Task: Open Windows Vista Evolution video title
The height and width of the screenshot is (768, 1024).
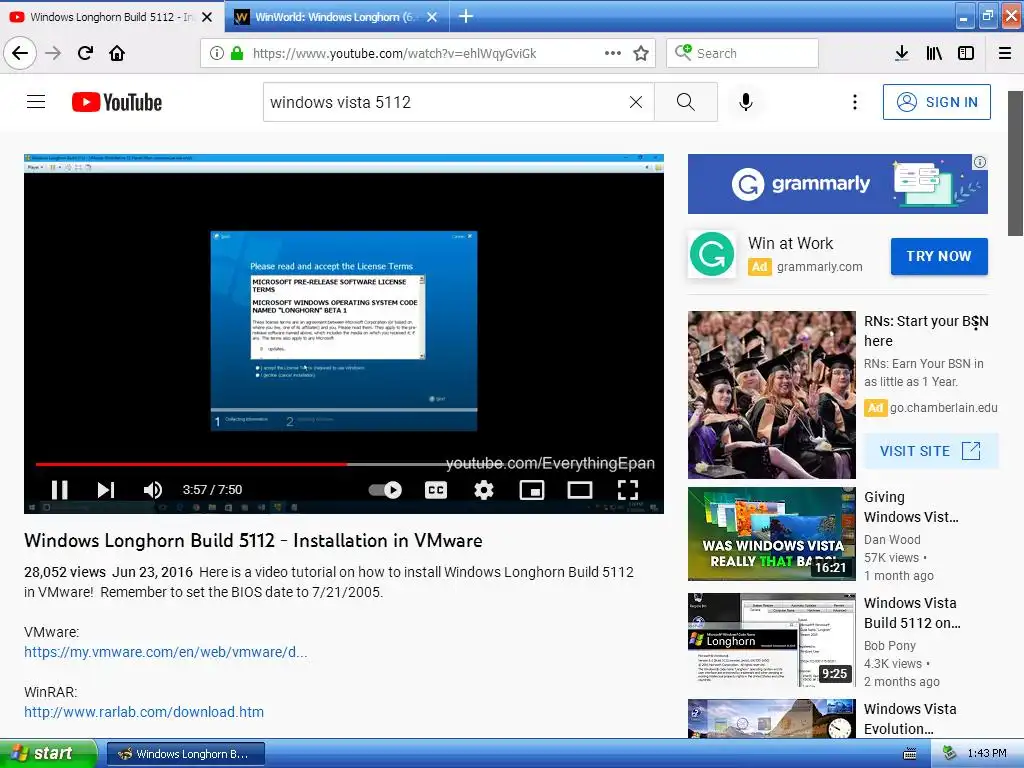Action: (910, 718)
